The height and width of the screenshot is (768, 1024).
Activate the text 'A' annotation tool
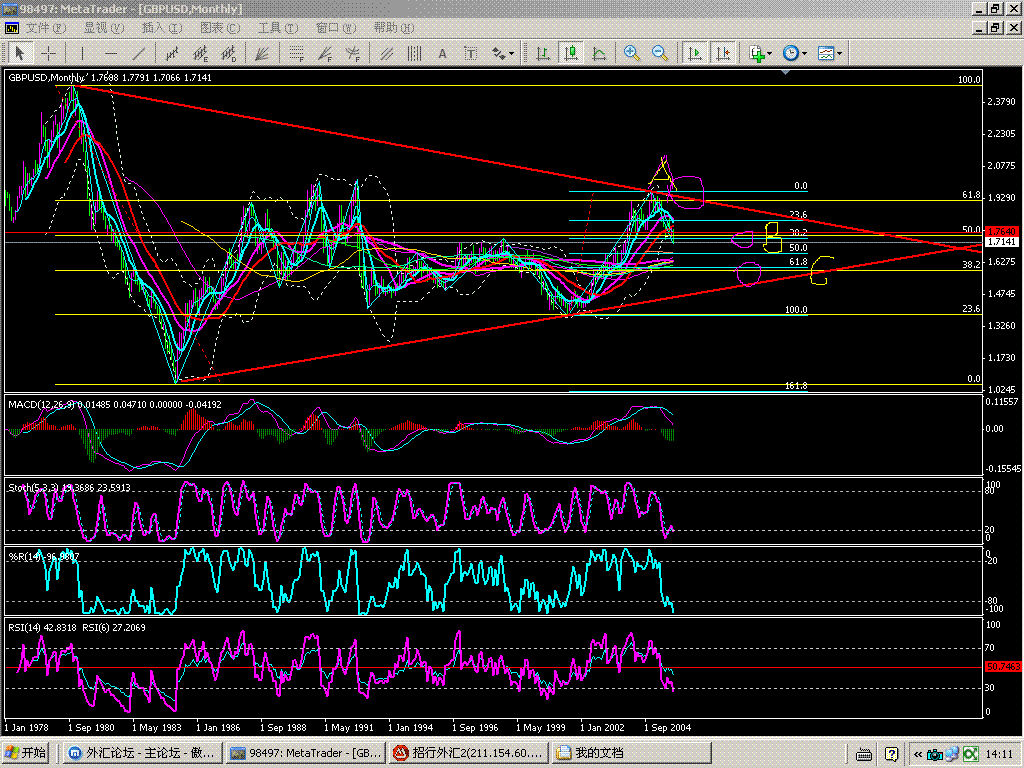[x=441, y=53]
